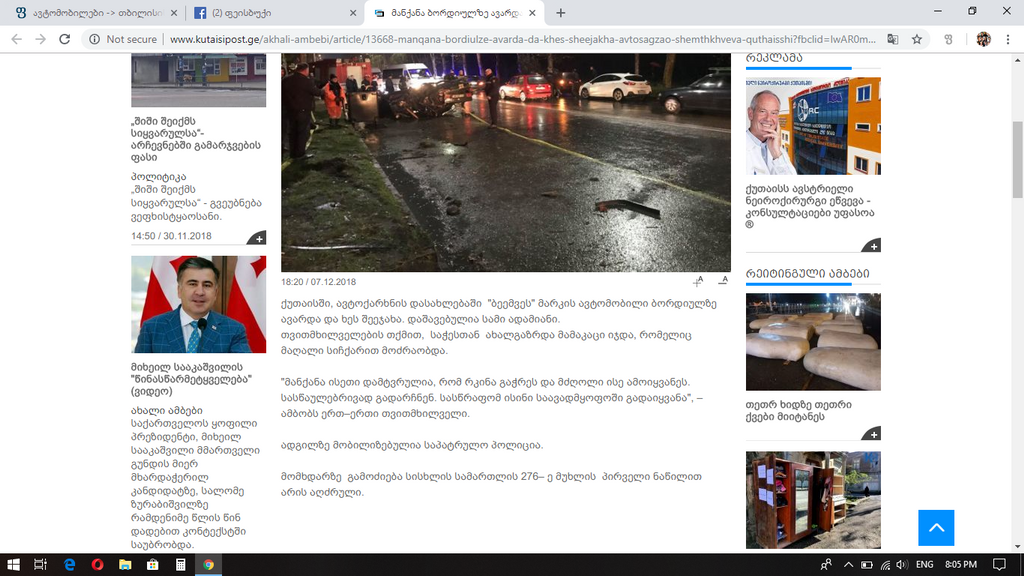Screen dimensions: 1024x576
Task: Open Saakashvili article thumbnail
Action: 199,304
